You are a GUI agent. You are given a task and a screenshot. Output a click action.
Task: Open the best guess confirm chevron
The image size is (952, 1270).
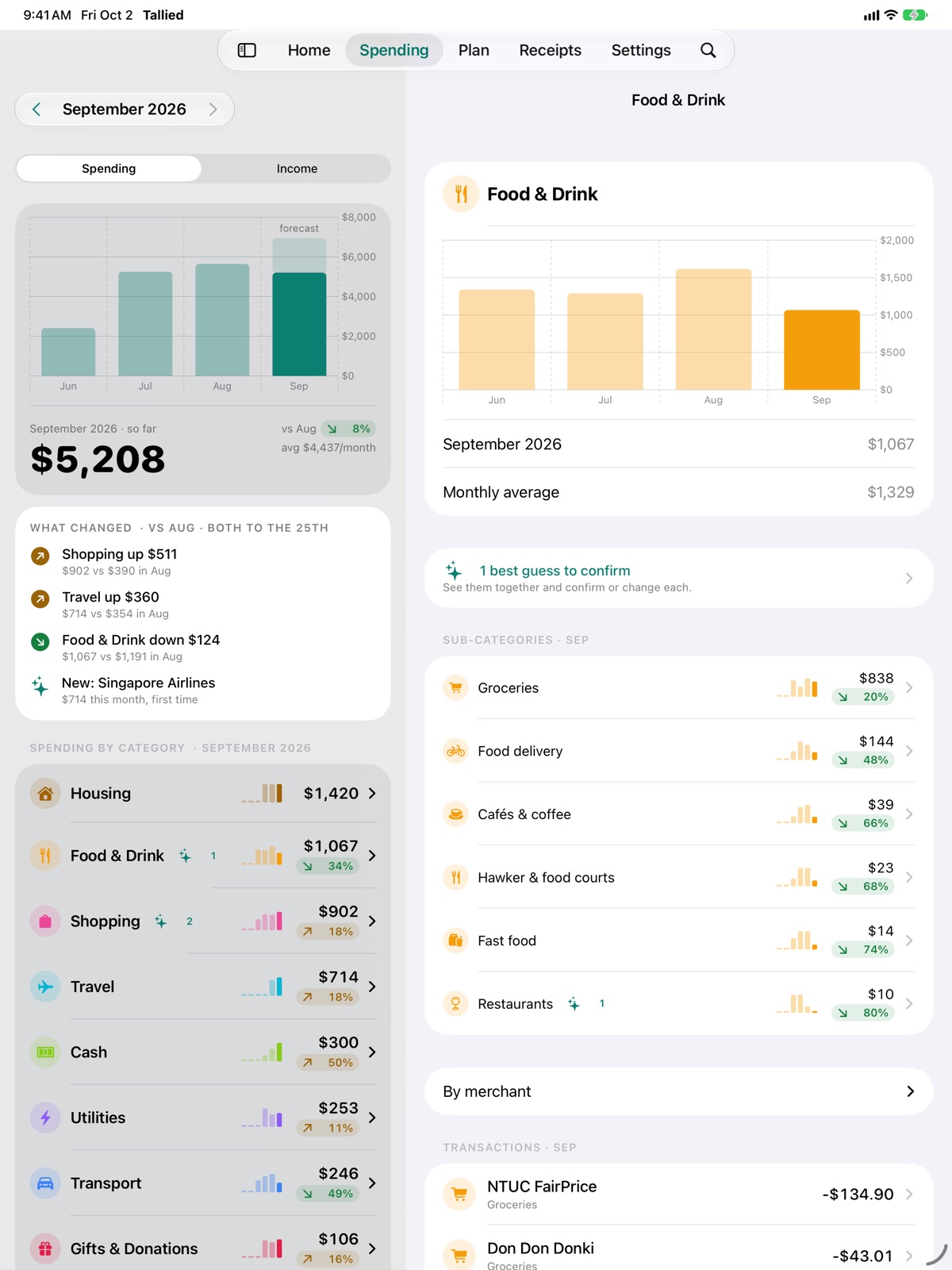tap(909, 579)
